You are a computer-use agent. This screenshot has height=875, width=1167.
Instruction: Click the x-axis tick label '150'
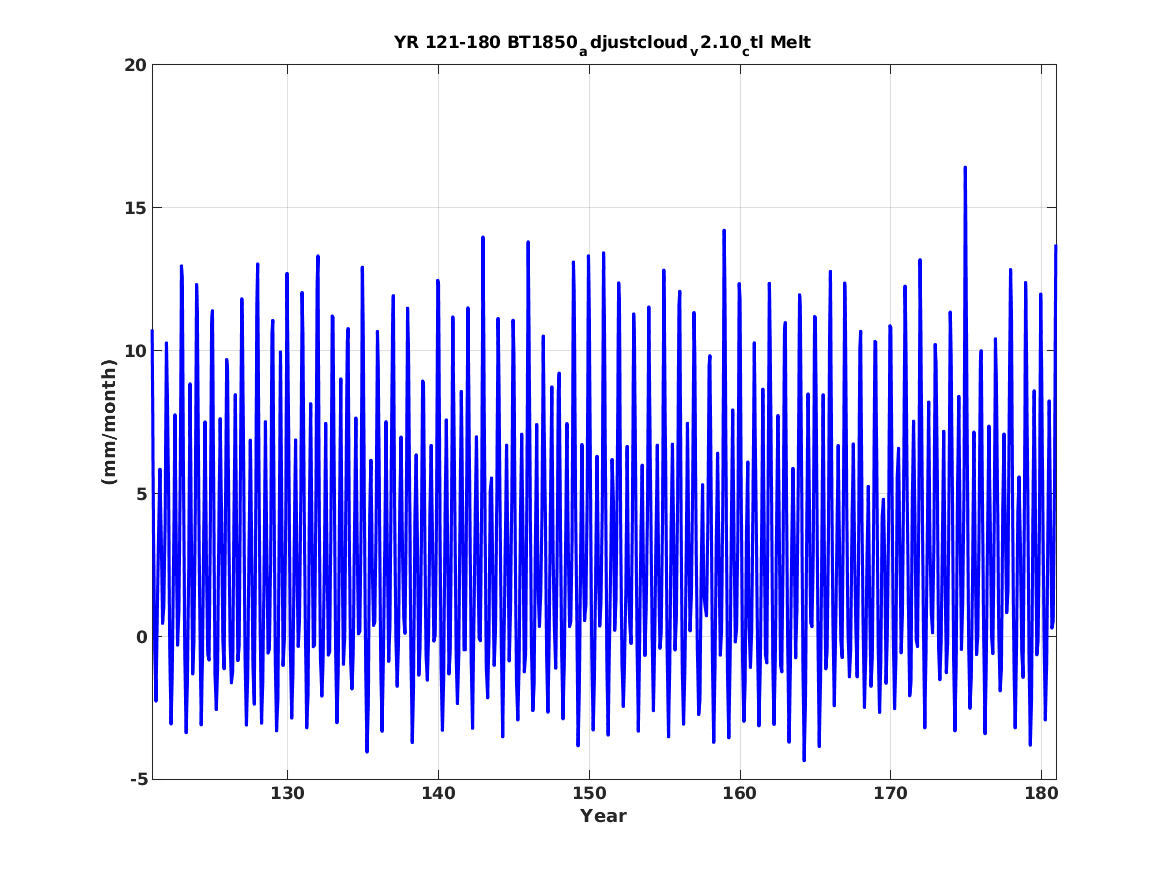[589, 794]
